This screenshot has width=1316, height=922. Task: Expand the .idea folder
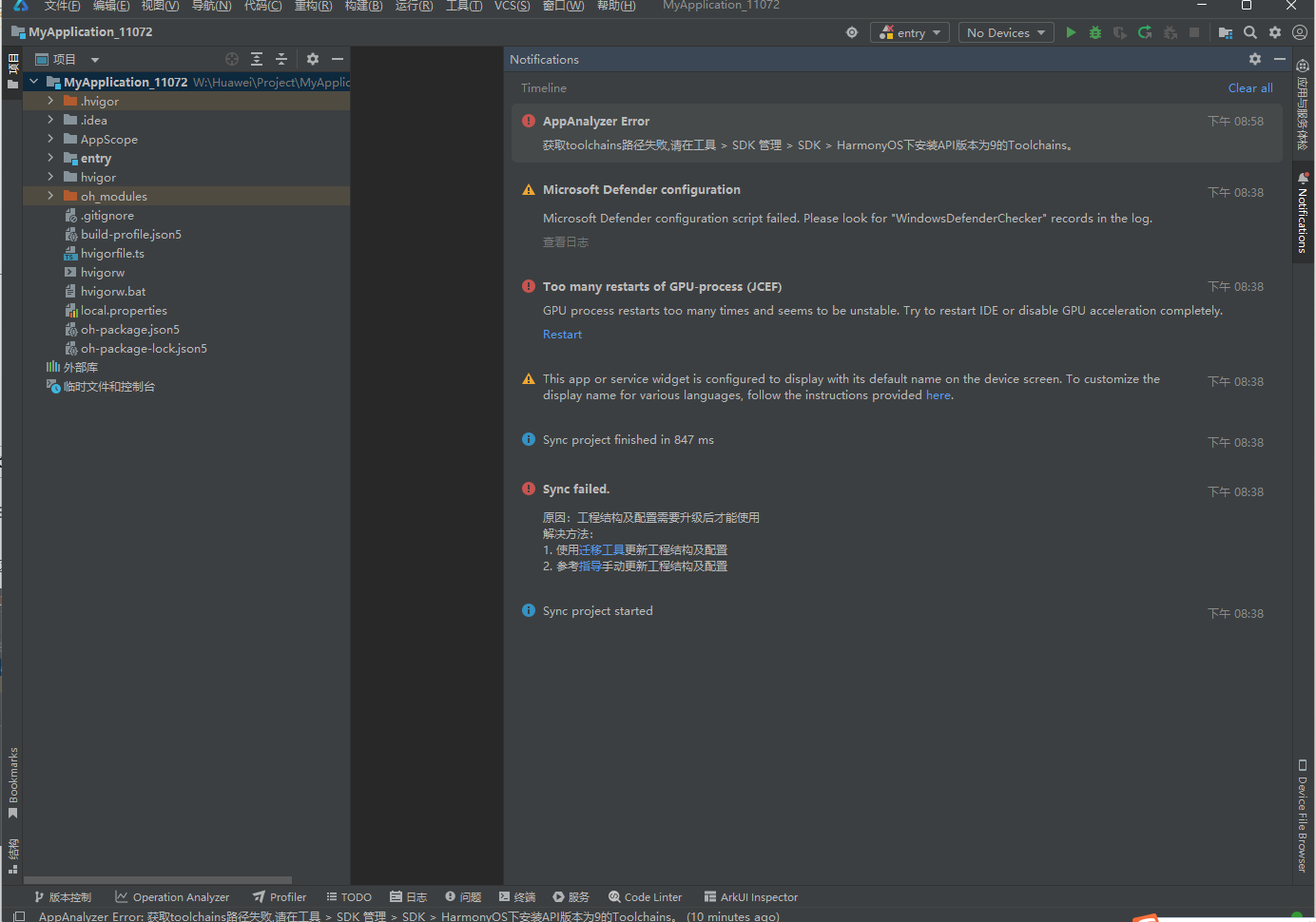coord(50,120)
